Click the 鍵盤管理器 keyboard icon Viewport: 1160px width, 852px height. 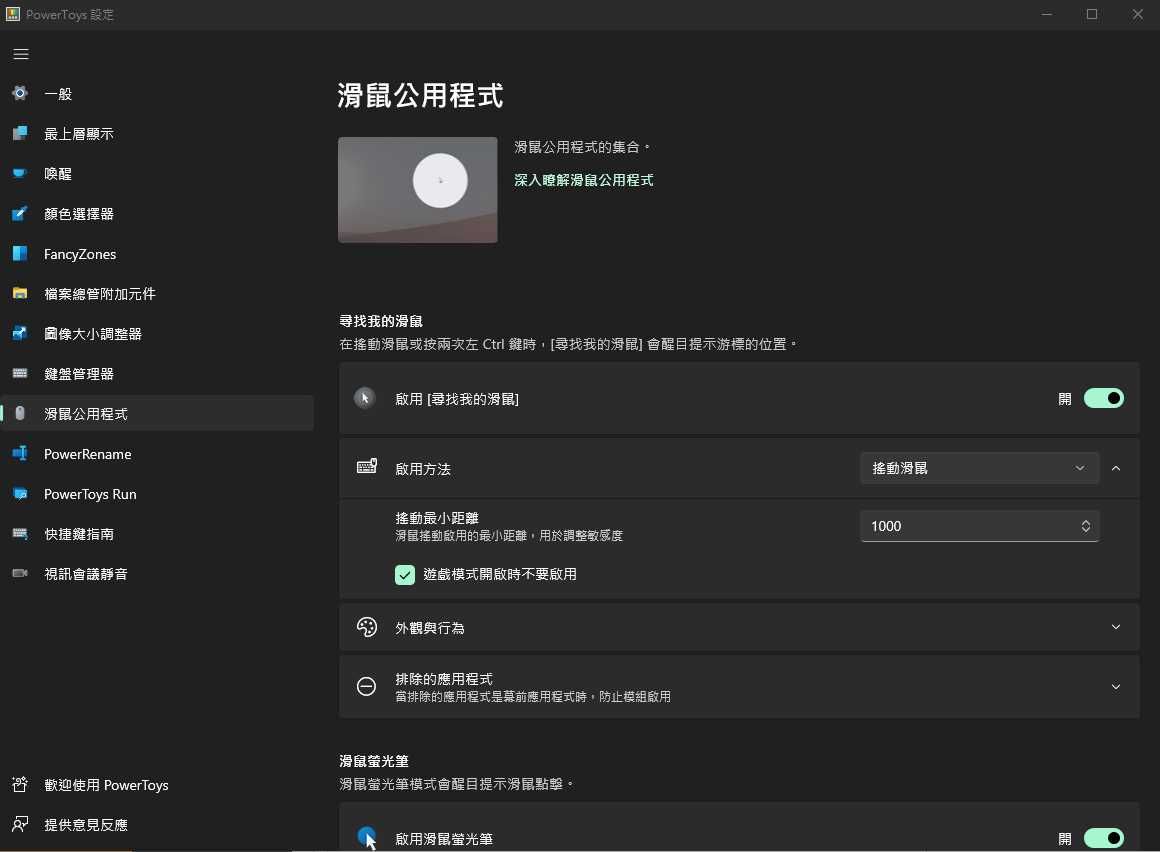coord(20,373)
